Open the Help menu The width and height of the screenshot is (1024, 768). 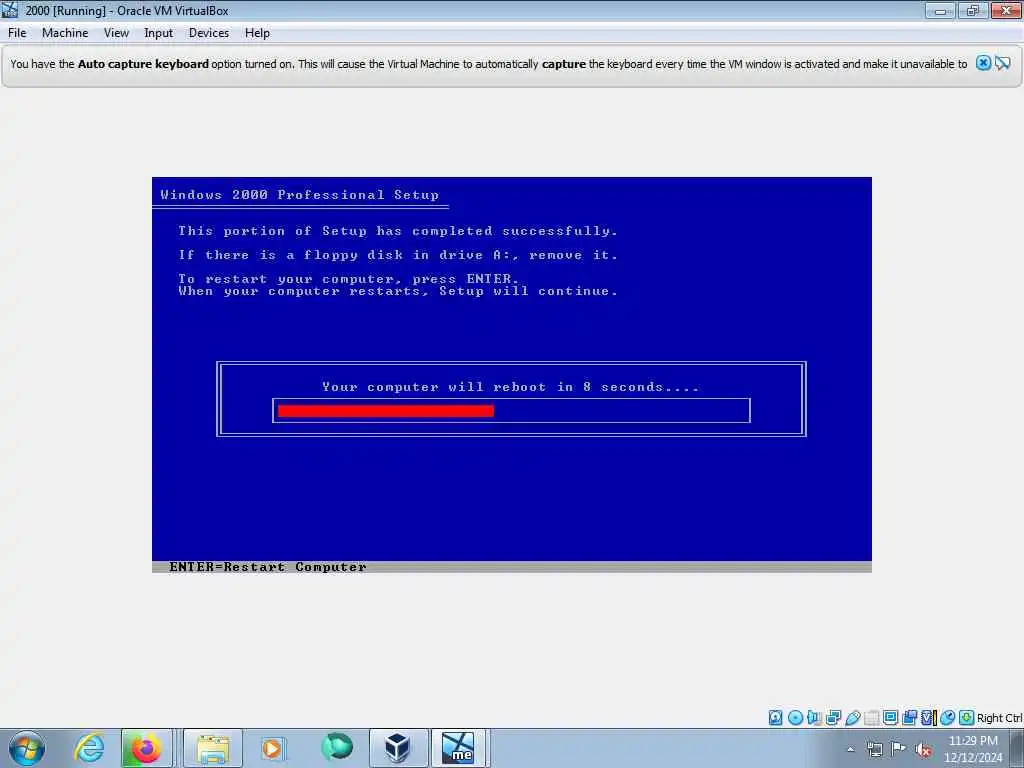(257, 33)
